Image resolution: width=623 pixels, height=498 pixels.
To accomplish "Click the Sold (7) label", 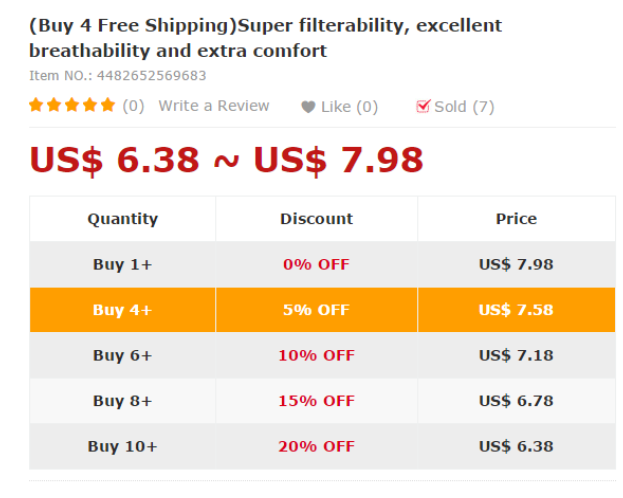I will 464,107.
